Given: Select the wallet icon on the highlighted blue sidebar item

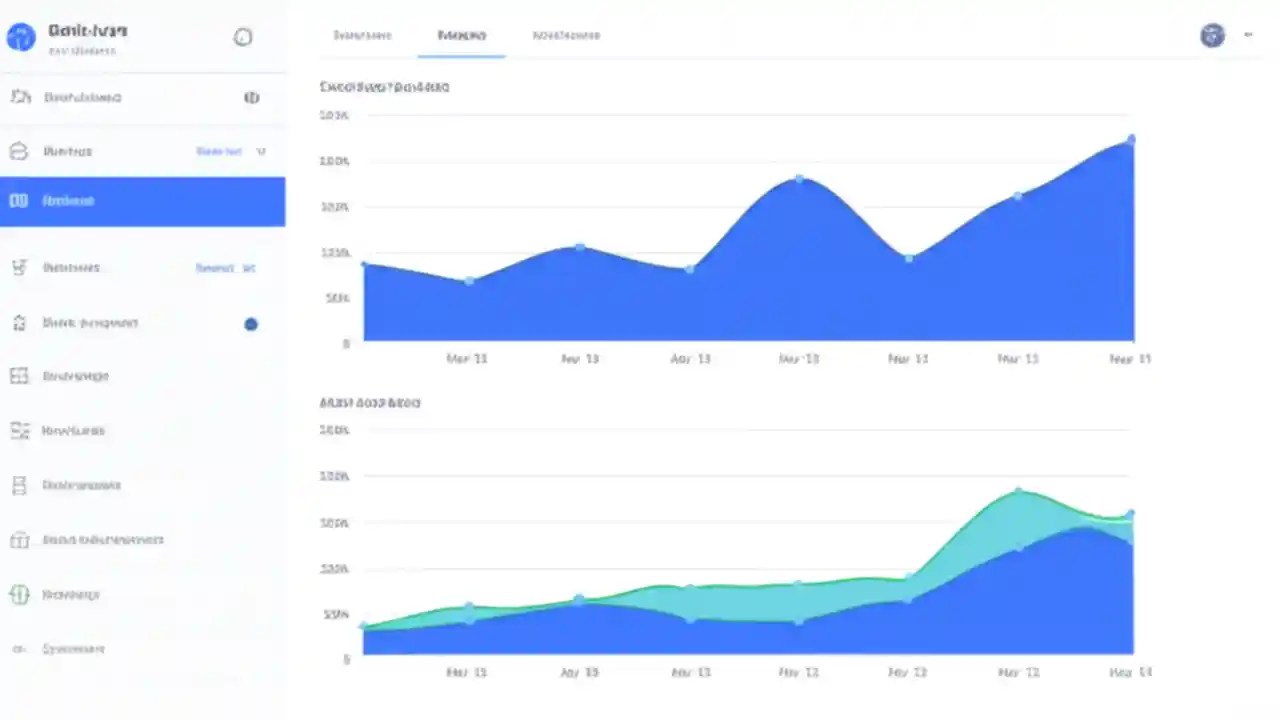Looking at the screenshot, I should [x=18, y=200].
